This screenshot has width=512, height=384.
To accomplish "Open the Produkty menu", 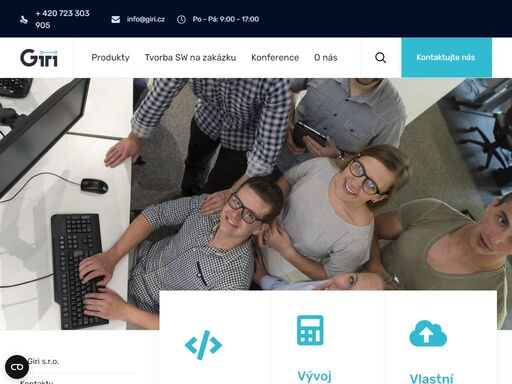I will (x=110, y=57).
